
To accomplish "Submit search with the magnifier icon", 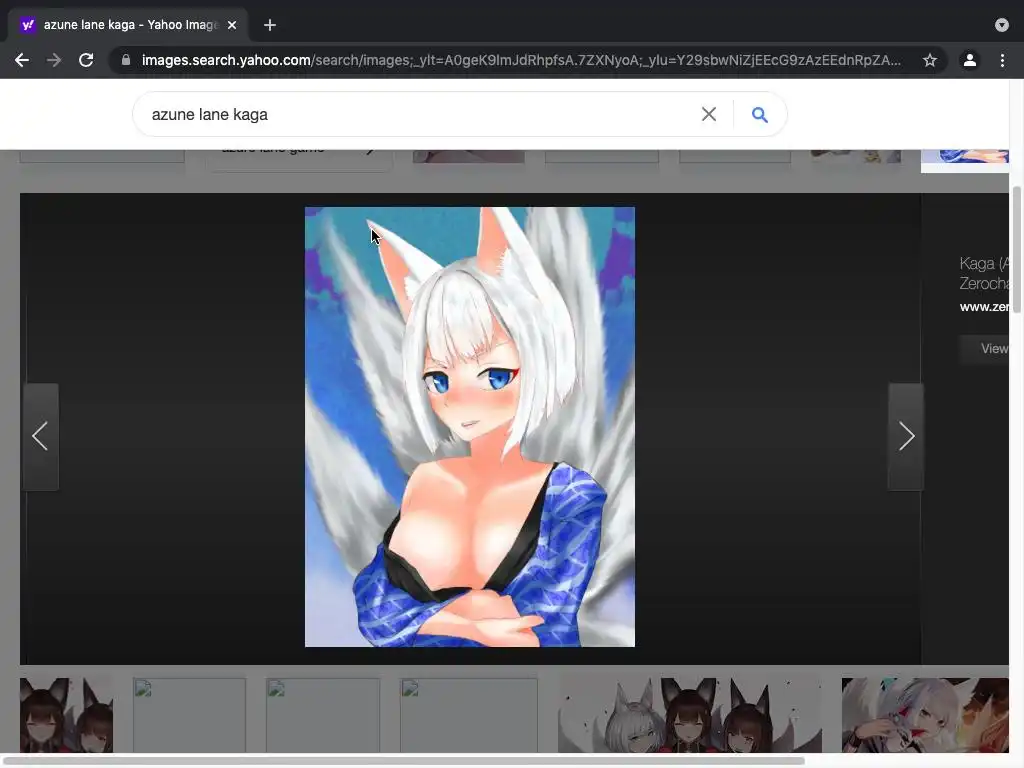I will click(760, 114).
